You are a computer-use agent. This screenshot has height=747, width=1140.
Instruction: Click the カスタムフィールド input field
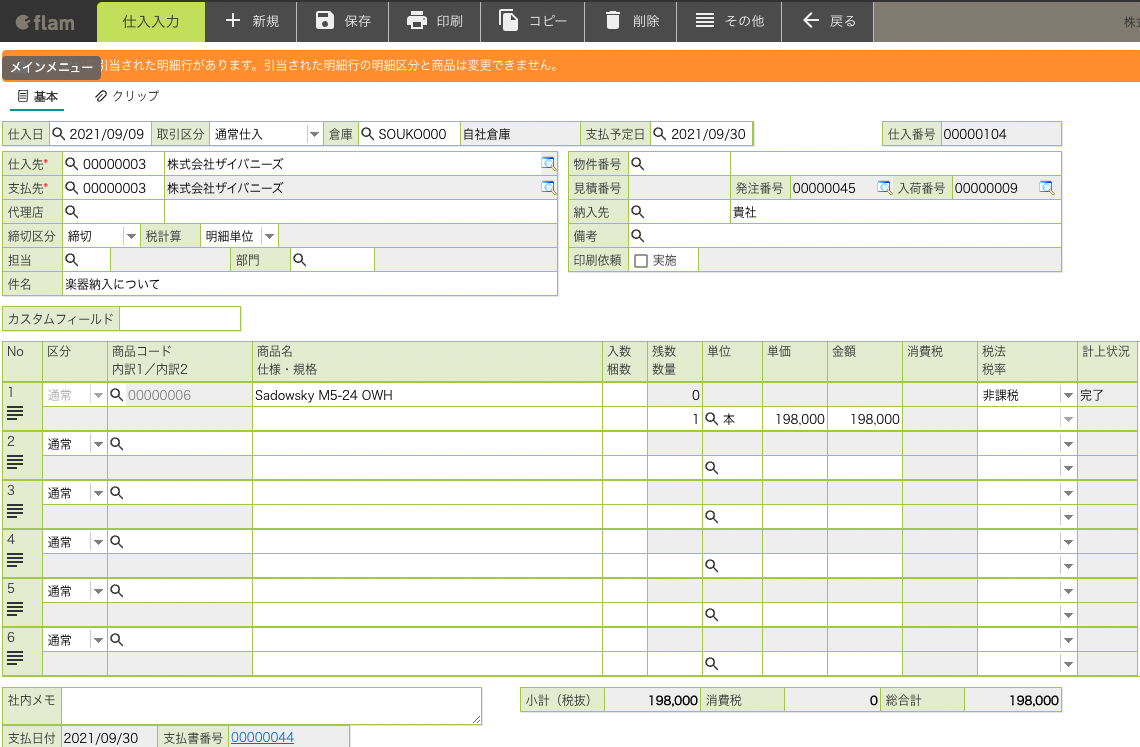[x=180, y=319]
